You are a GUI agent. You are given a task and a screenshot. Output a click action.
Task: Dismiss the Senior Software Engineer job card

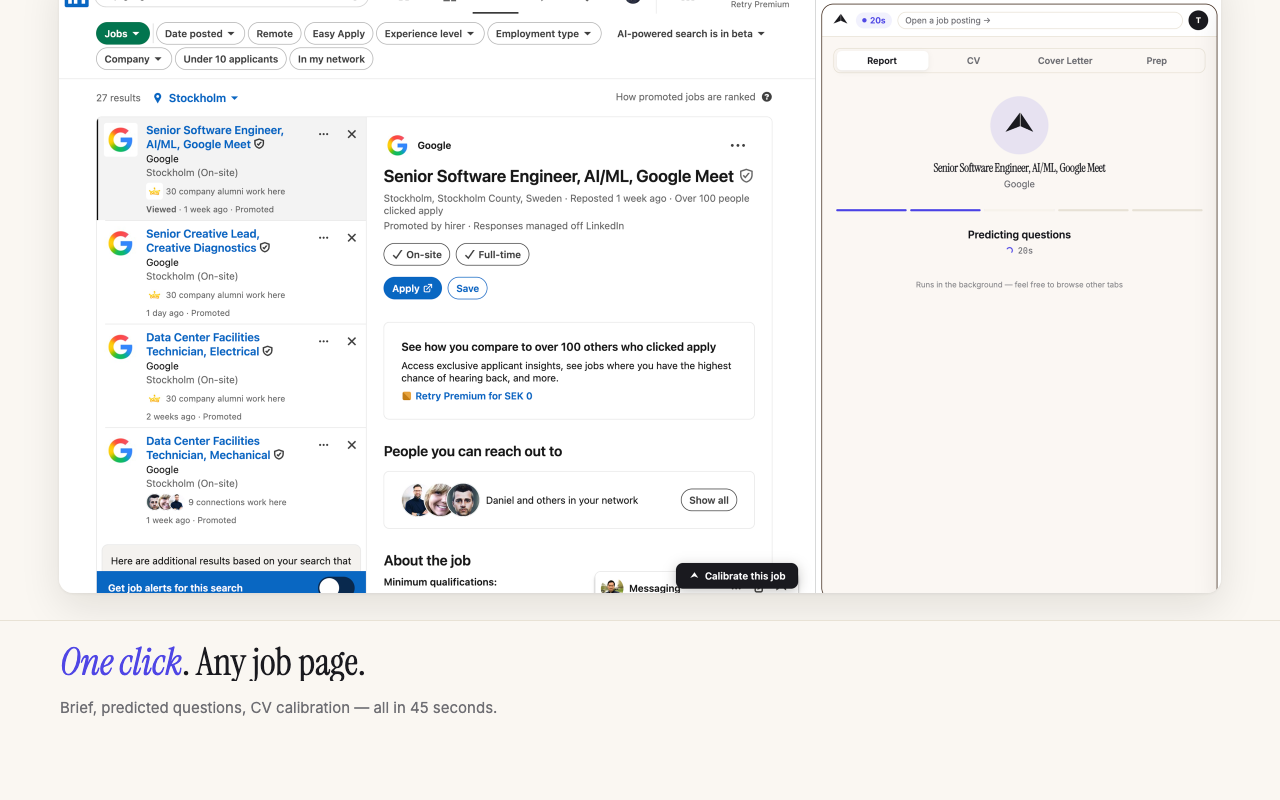tap(351, 134)
